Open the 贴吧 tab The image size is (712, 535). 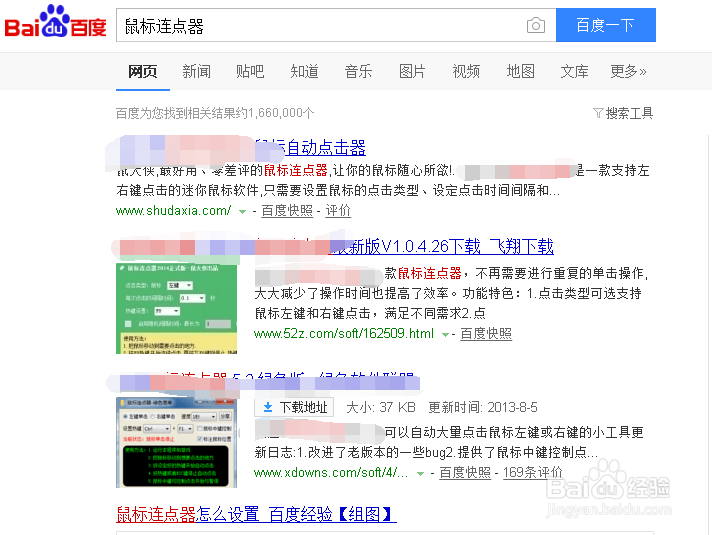[250, 71]
